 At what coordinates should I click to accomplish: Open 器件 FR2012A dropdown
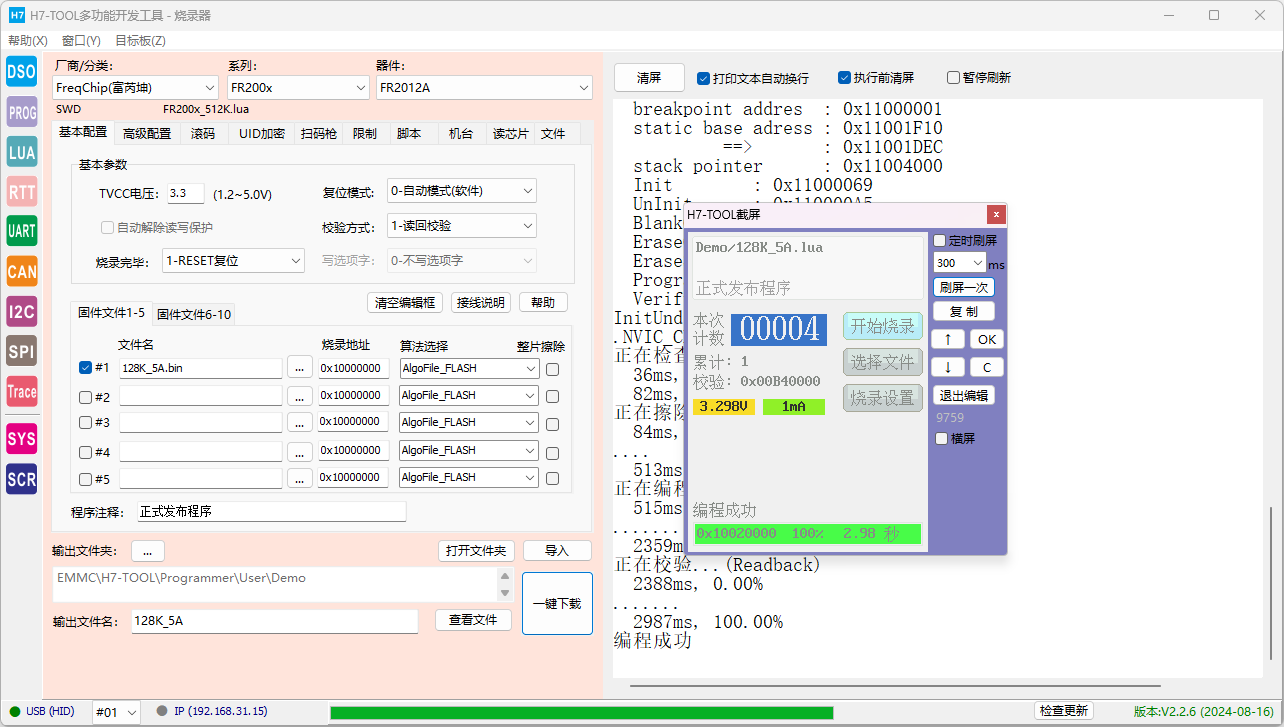tap(484, 88)
